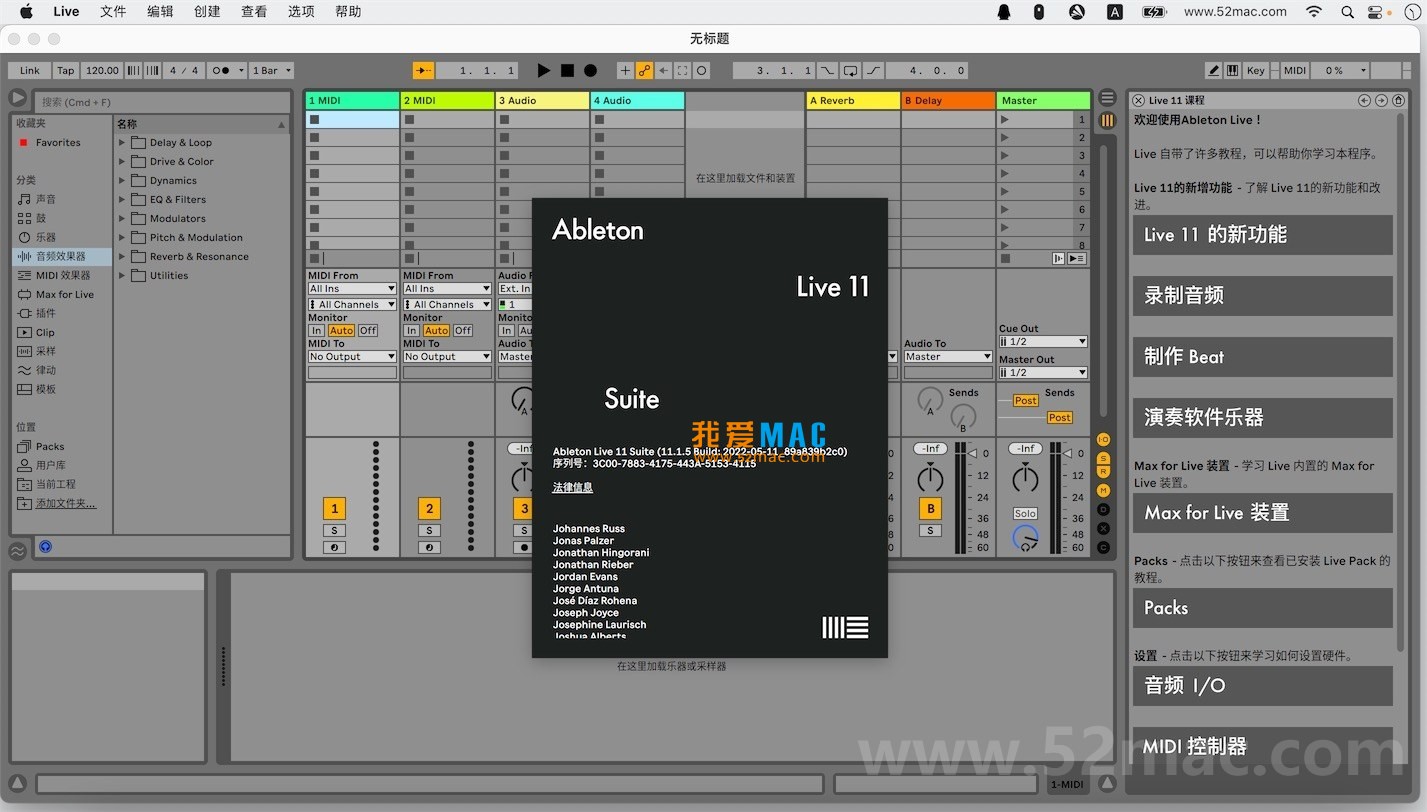1427x812 pixels.
Task: Solo track 1 with S button
Action: click(334, 531)
